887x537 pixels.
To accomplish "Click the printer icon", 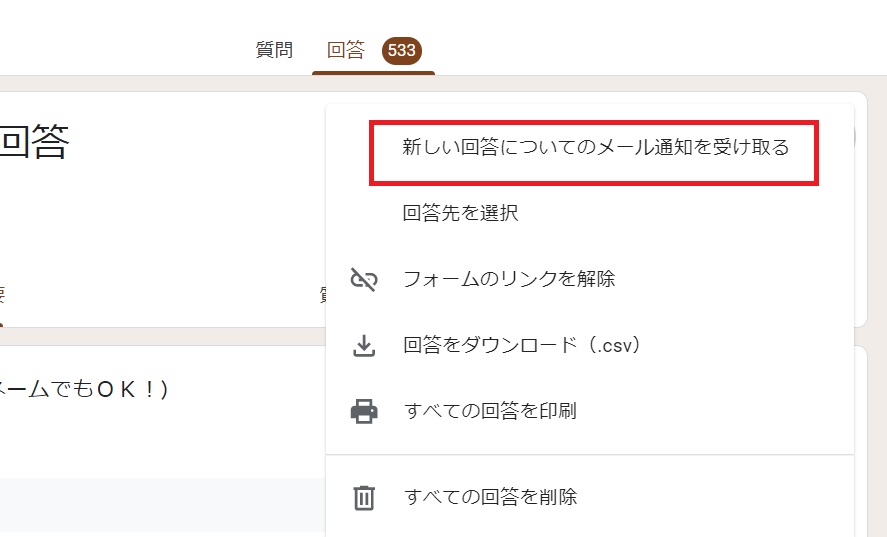I will tap(364, 411).
